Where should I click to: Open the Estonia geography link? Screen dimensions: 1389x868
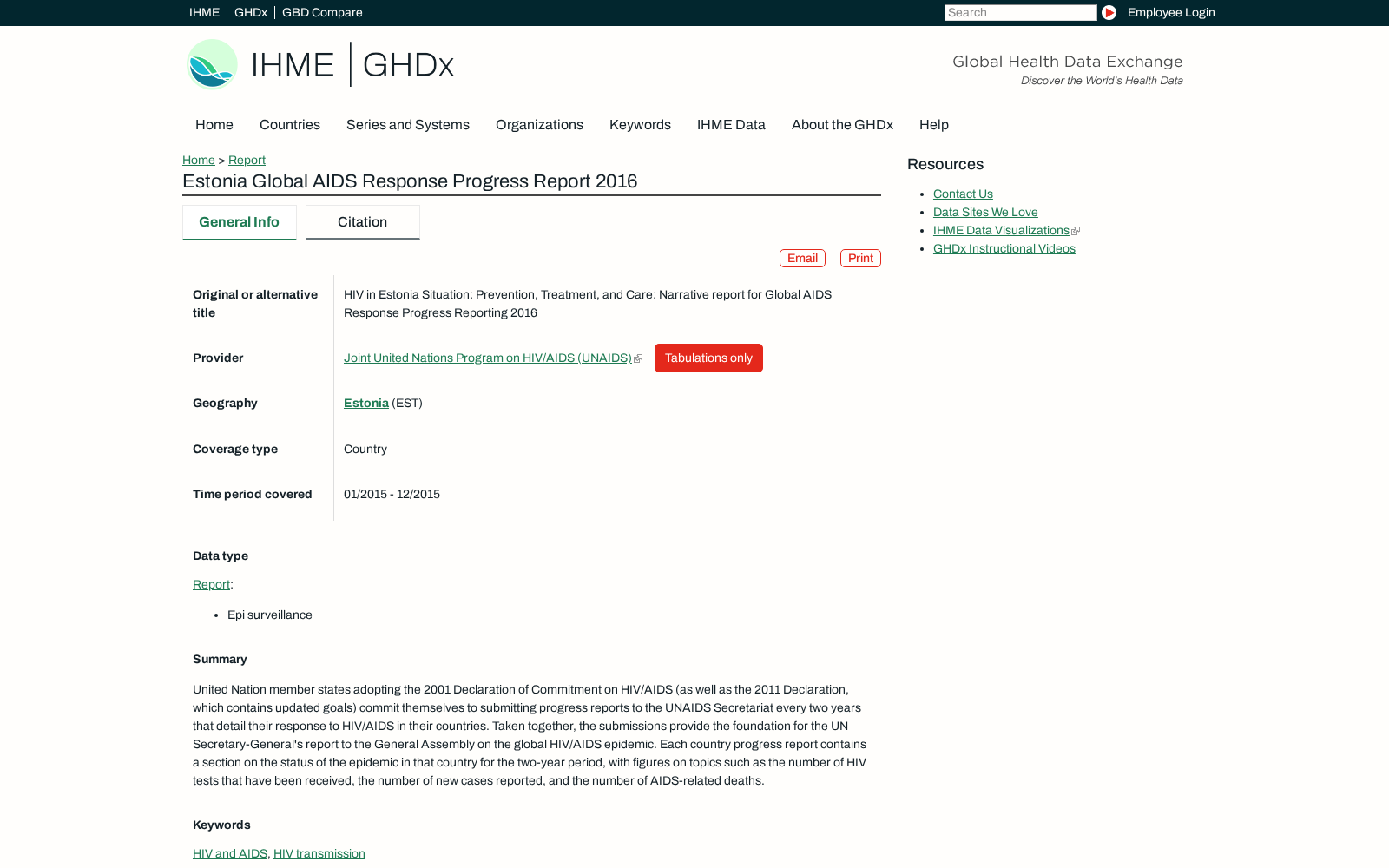[x=366, y=404]
